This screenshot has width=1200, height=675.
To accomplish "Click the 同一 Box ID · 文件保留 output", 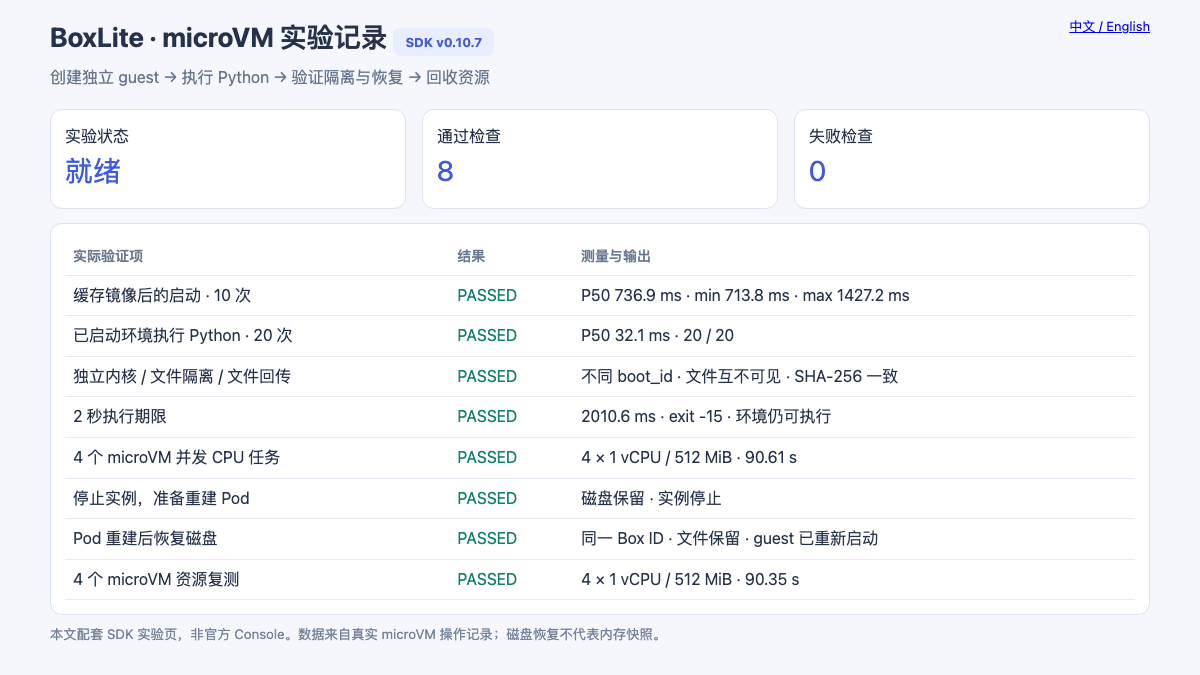I will point(729,538).
